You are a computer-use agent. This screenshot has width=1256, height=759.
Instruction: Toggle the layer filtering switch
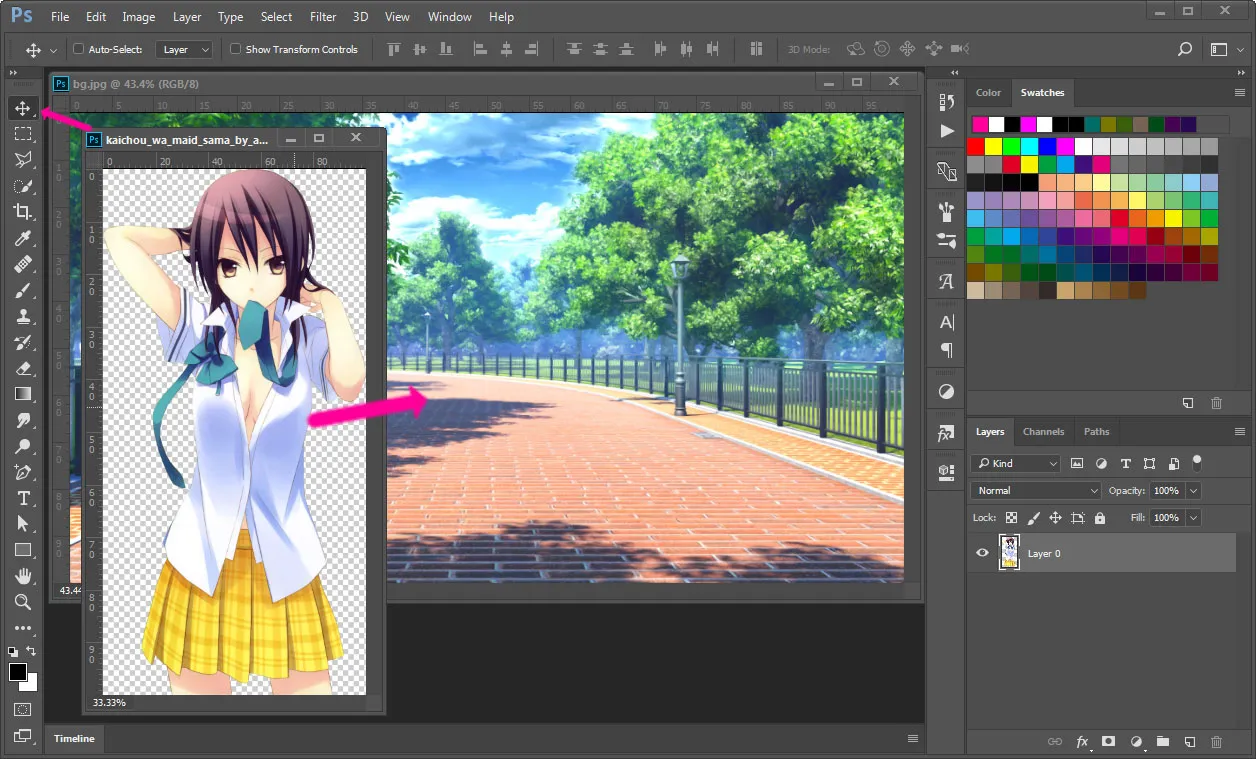pyautogui.click(x=1197, y=462)
